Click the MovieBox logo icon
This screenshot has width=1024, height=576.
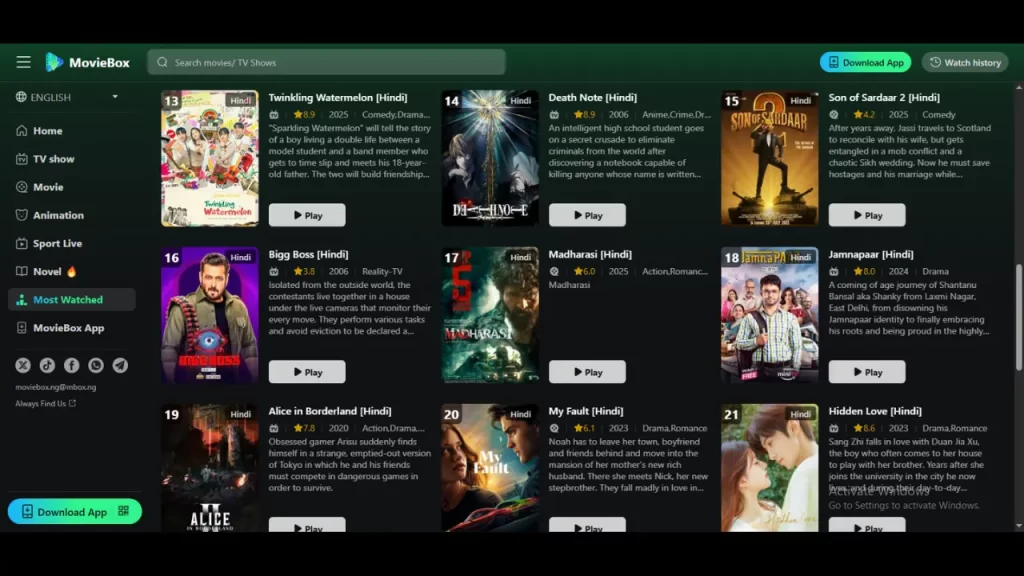coord(54,62)
